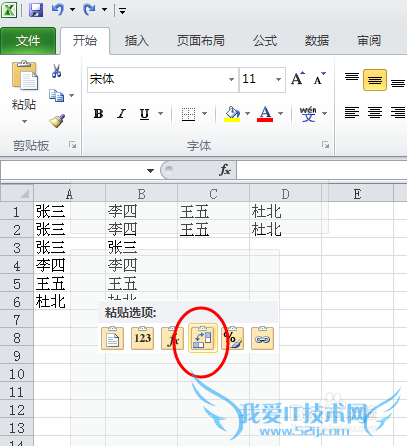Open the font size dropdown list
The height and width of the screenshot is (446, 407).
(278, 80)
